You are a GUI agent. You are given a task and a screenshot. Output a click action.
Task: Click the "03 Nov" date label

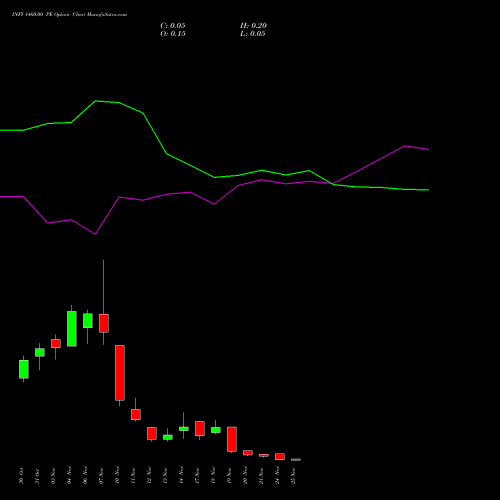(x=53, y=476)
